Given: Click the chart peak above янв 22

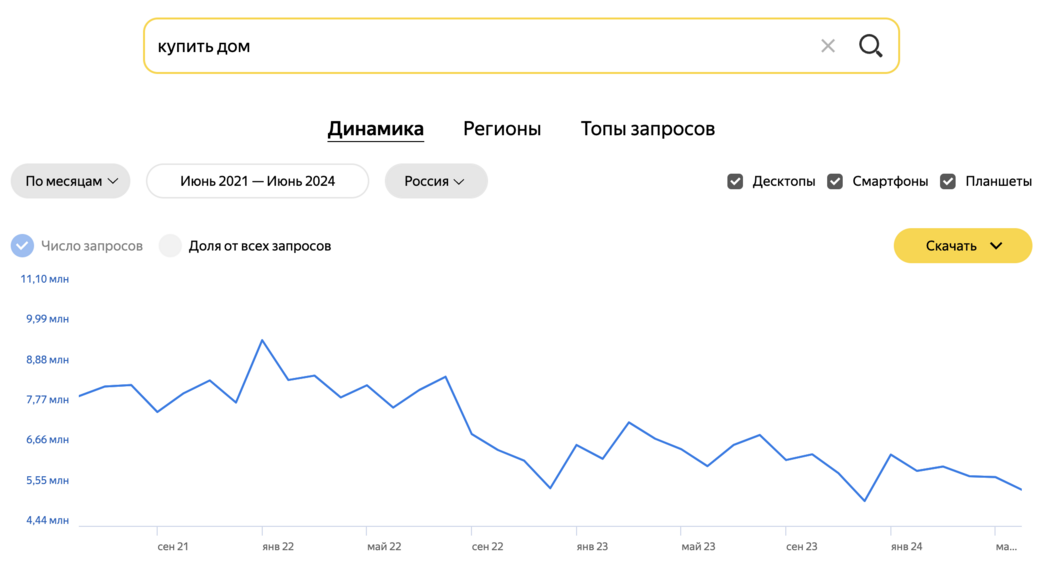Looking at the screenshot, I should 262,340.
